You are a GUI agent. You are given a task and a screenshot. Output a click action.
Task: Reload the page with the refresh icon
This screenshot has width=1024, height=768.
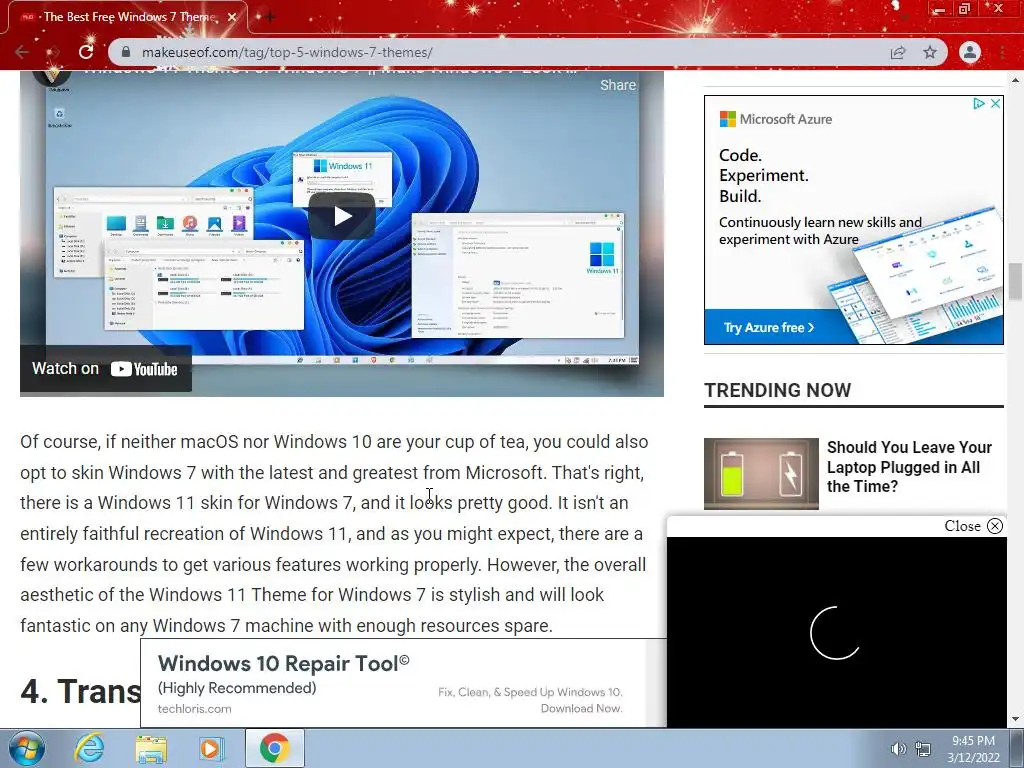point(86,52)
